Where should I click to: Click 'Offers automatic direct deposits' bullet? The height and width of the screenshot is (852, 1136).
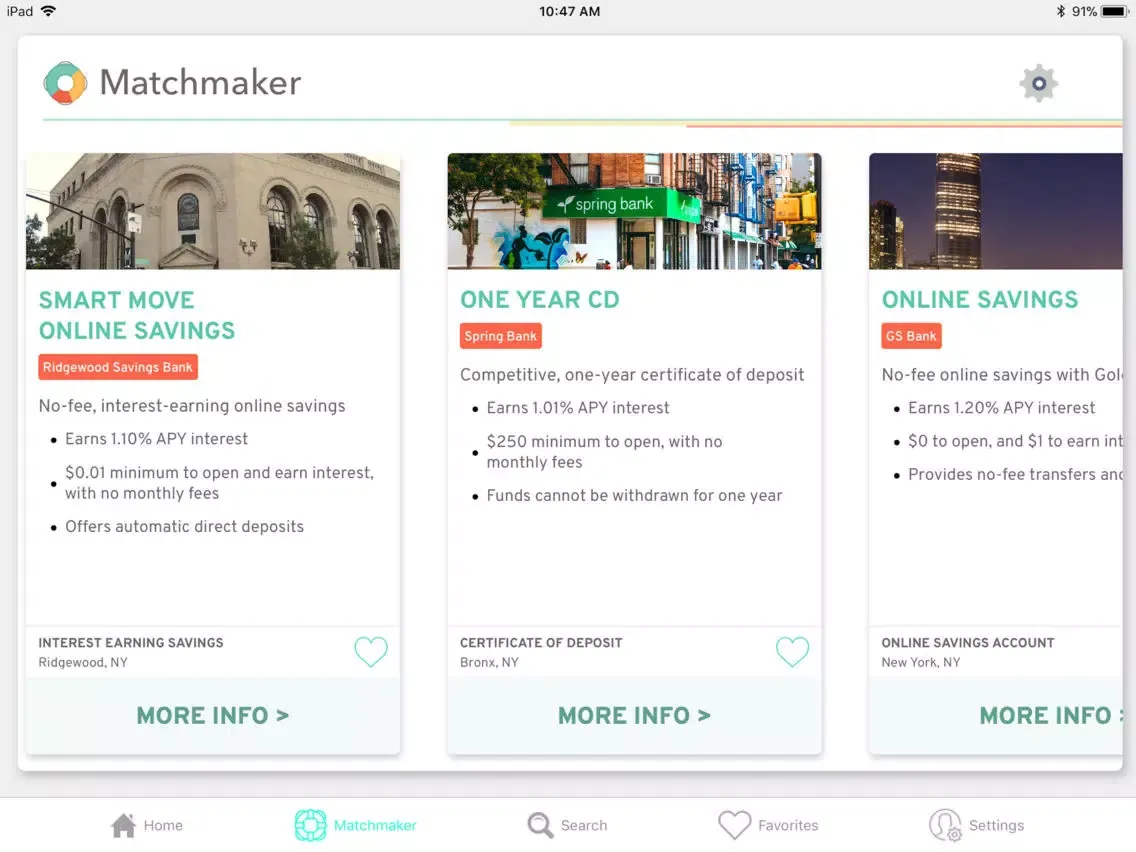coord(185,527)
